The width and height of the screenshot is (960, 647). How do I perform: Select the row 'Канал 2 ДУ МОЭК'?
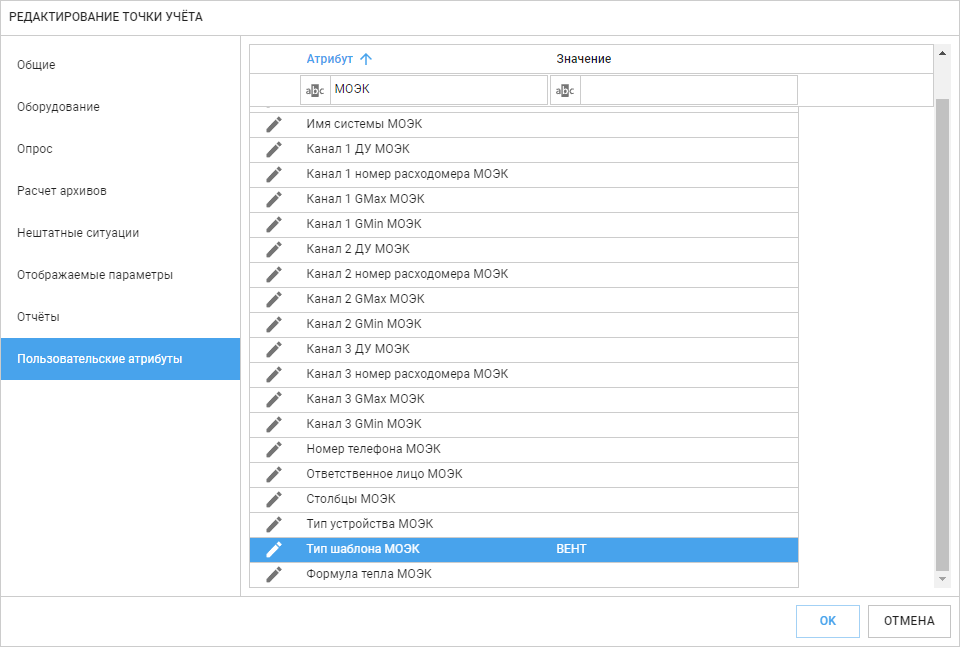point(524,249)
